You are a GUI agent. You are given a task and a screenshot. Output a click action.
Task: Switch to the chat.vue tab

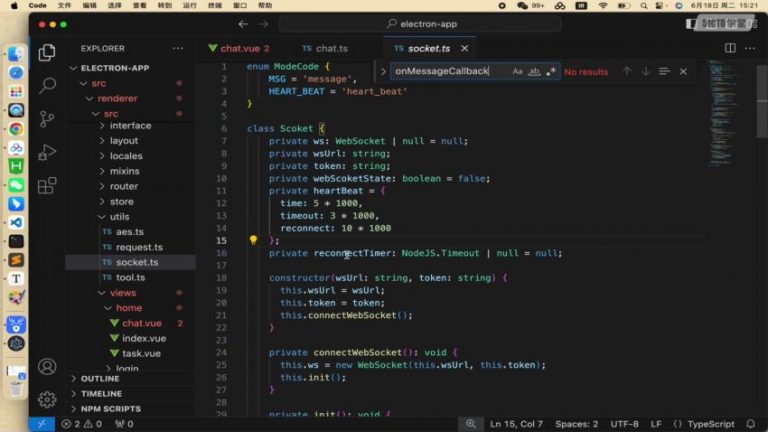tap(239, 48)
